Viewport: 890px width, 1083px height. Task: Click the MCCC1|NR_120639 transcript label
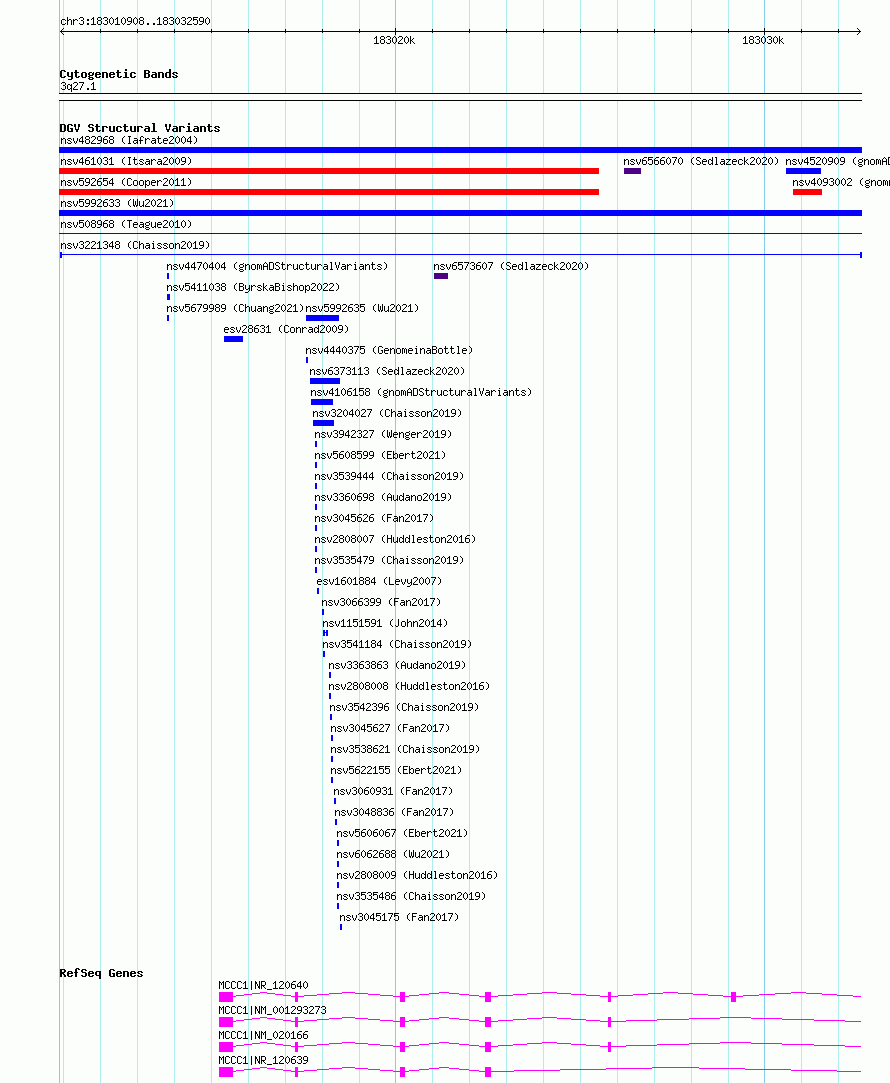263,1060
